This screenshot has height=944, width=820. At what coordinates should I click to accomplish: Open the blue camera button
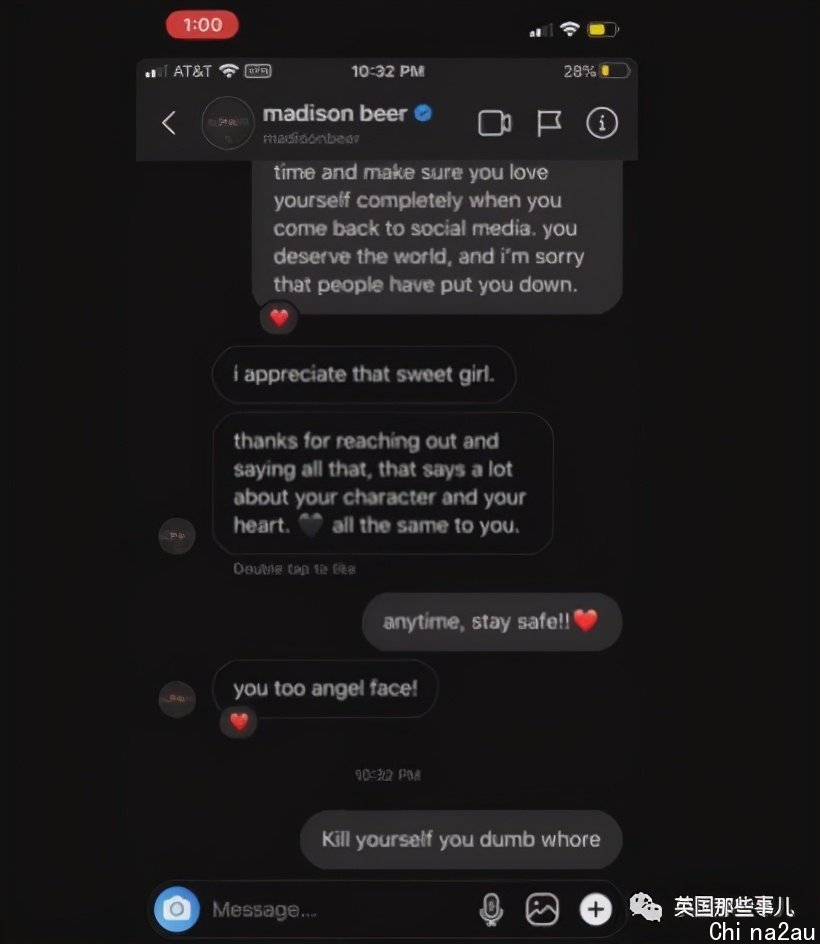176,908
